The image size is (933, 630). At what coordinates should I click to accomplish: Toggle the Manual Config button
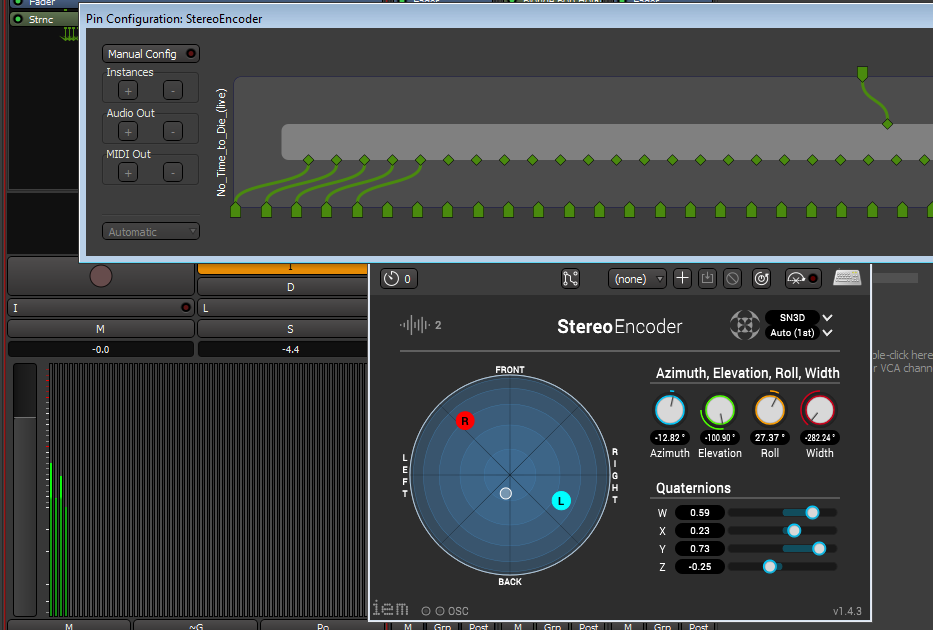pos(151,54)
